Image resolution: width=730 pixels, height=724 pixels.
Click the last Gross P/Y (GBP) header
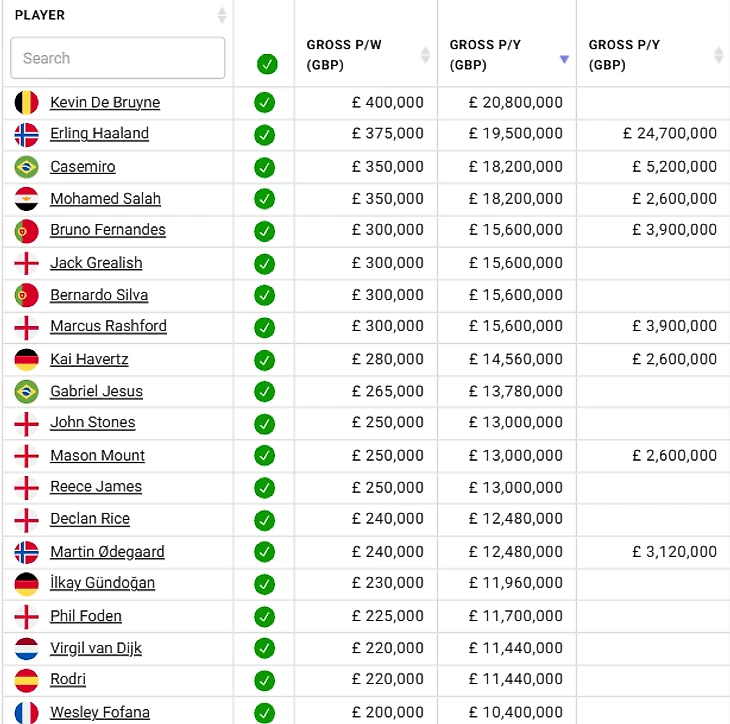point(624,54)
